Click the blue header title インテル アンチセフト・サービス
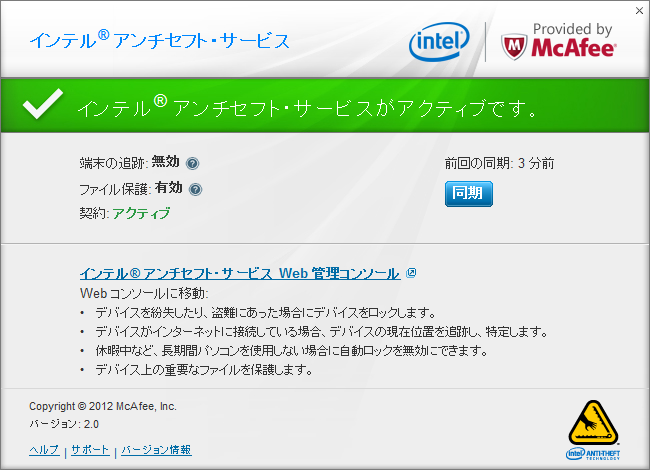650x470 pixels. (x=160, y=41)
